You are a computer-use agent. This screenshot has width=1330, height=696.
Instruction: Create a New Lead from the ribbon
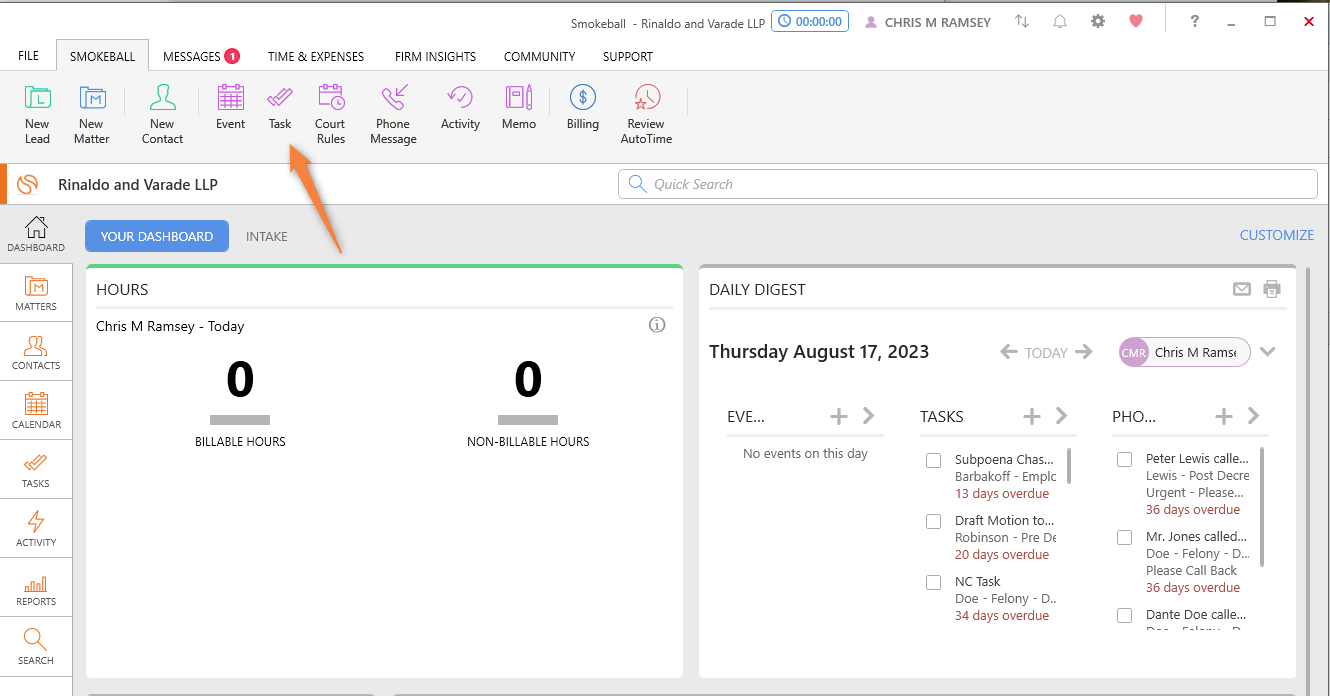pyautogui.click(x=37, y=115)
